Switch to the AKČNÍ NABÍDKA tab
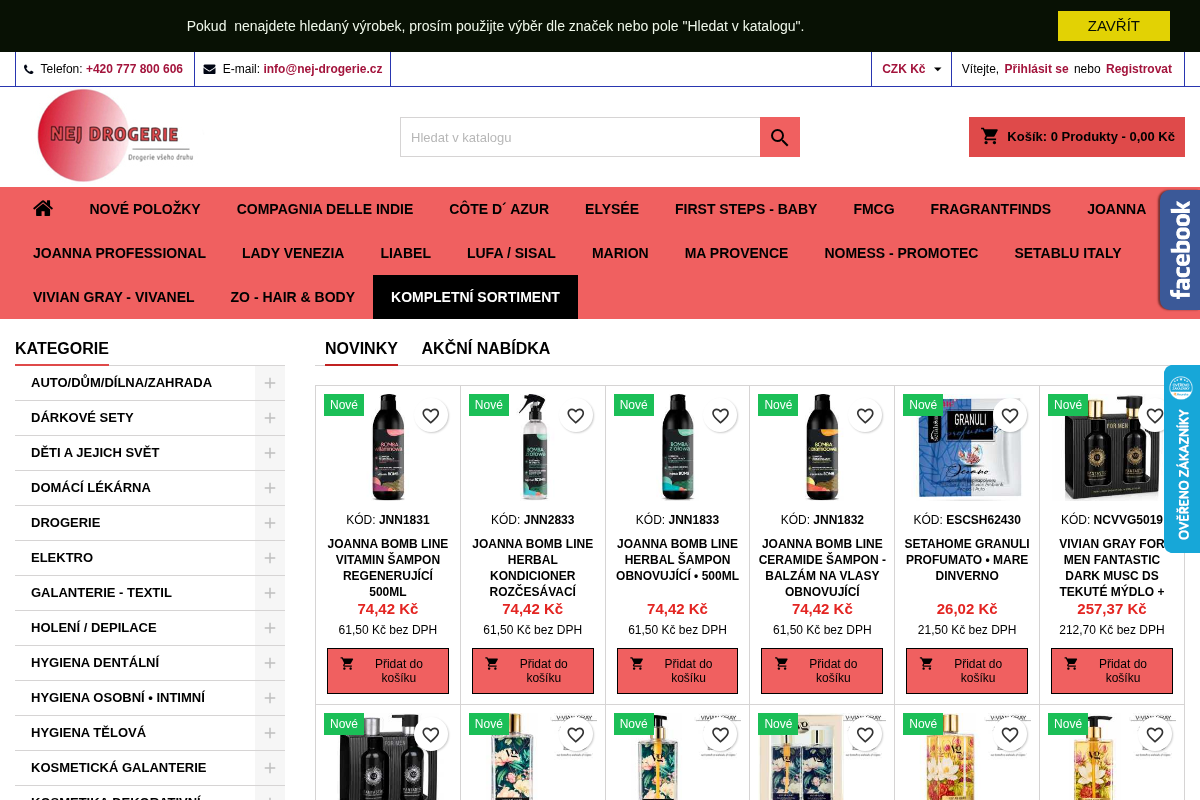Screen dimensions: 1200x800 [486, 349]
